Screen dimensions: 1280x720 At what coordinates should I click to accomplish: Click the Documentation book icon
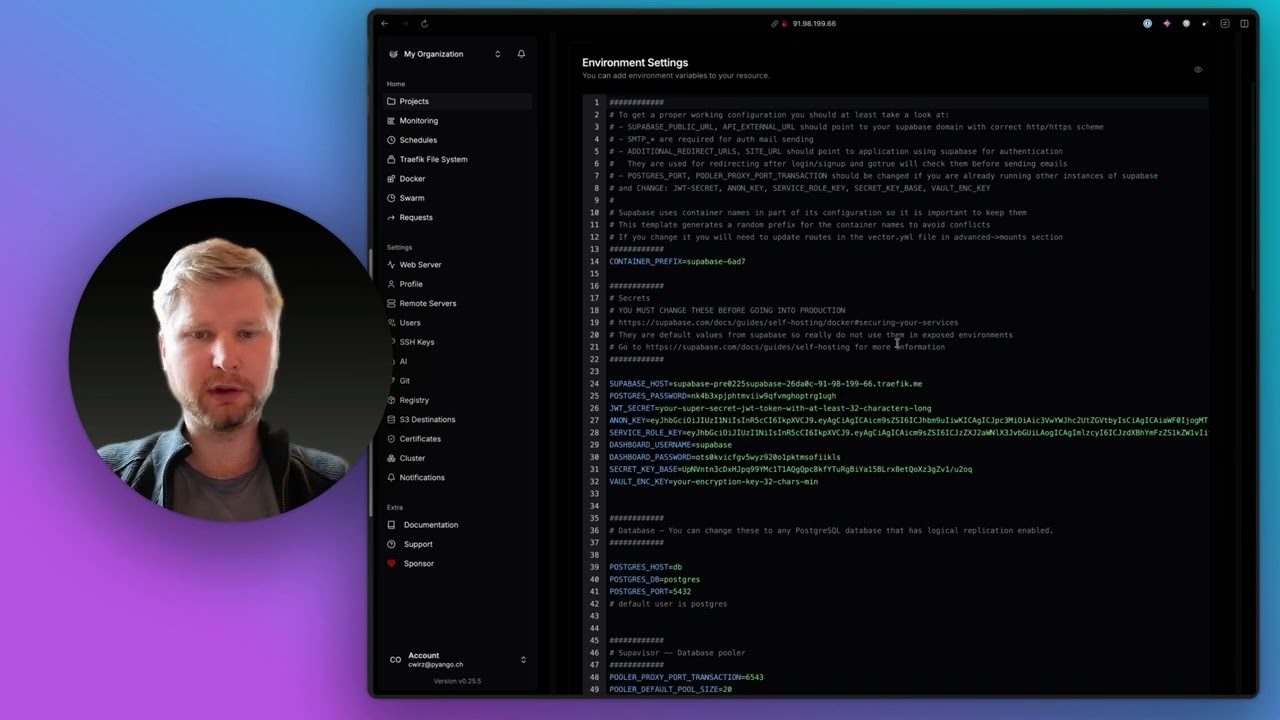(x=392, y=525)
